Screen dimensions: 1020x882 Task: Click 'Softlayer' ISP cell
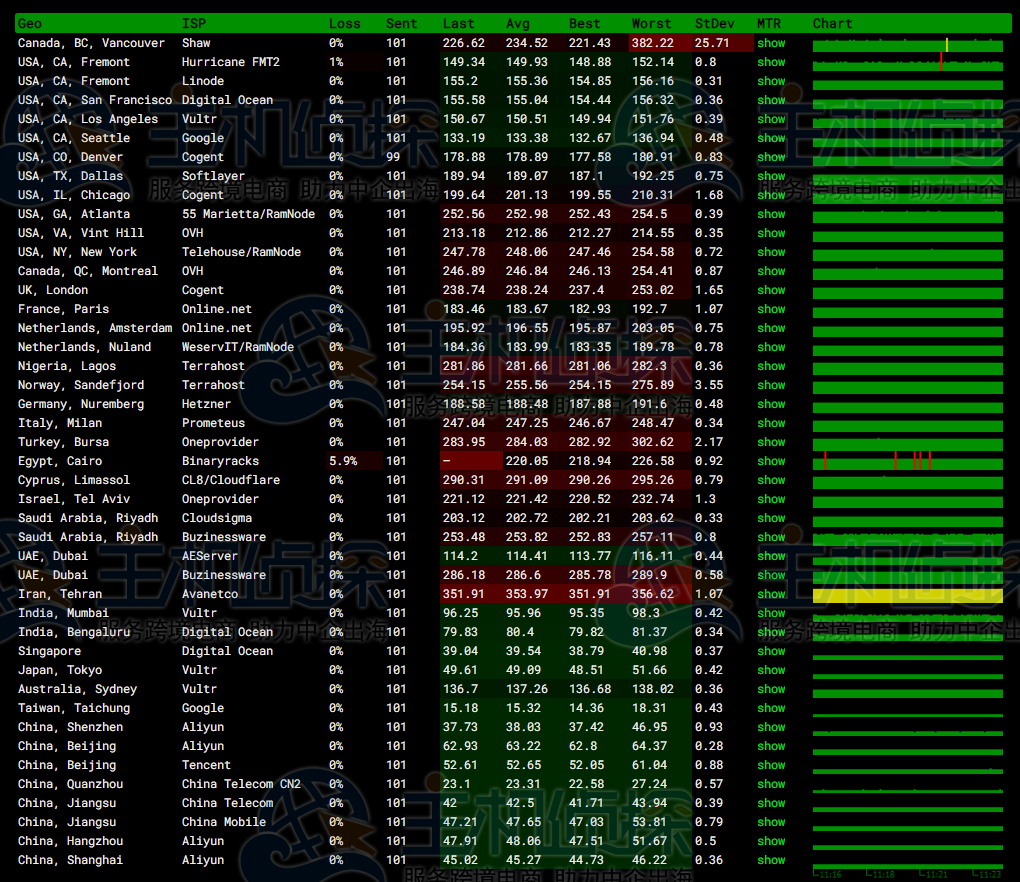point(213,176)
